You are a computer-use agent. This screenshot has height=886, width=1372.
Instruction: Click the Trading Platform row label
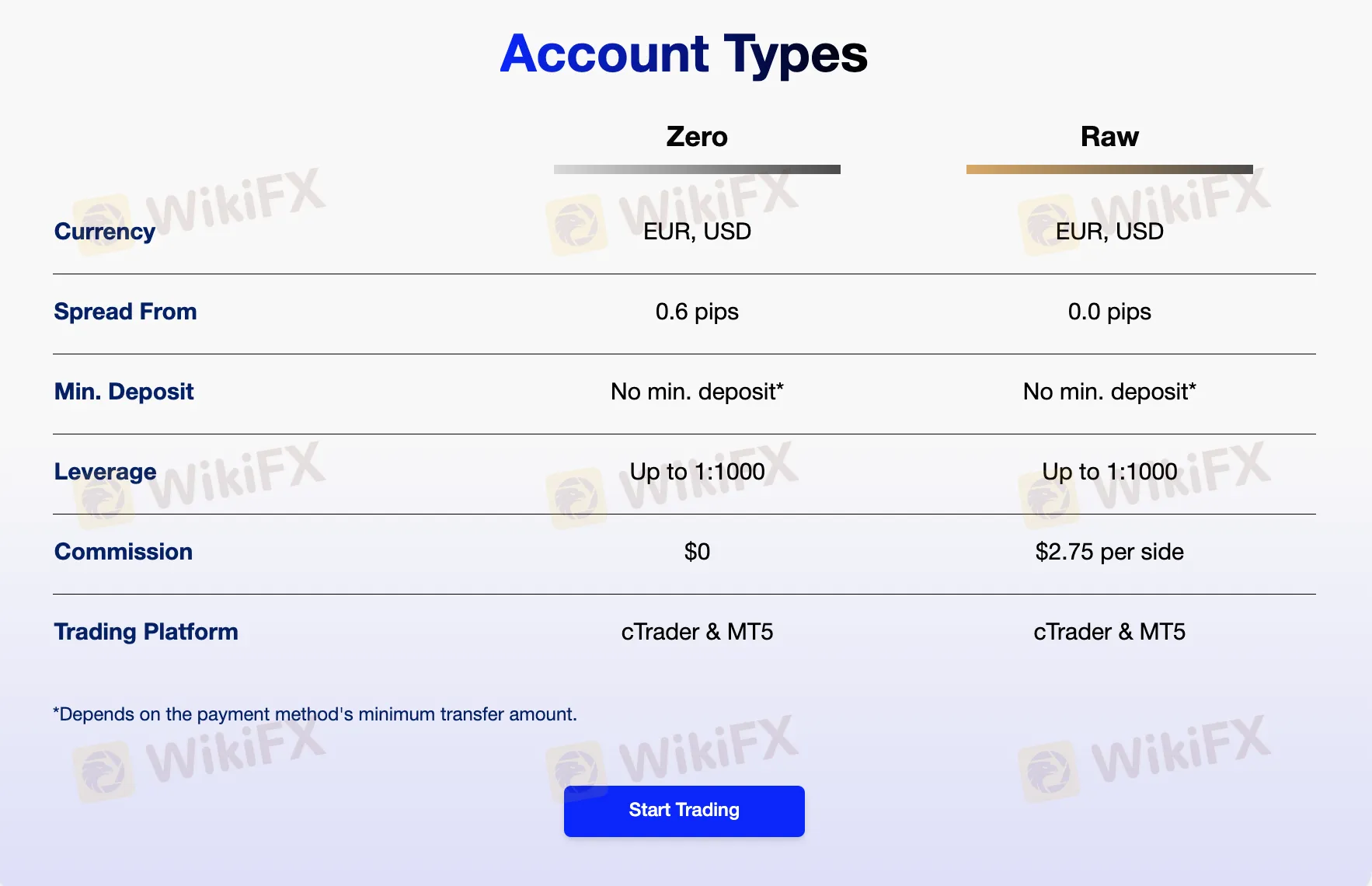click(x=146, y=632)
